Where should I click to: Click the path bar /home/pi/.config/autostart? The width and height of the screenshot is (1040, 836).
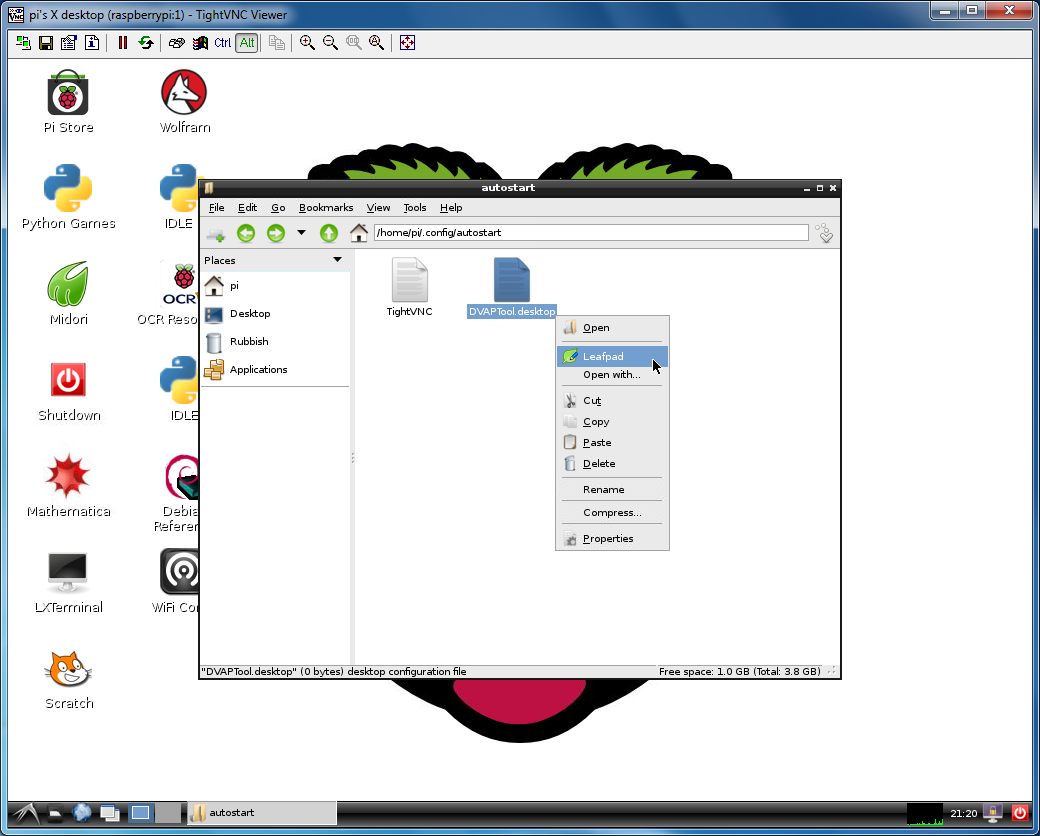pyautogui.click(x=591, y=232)
